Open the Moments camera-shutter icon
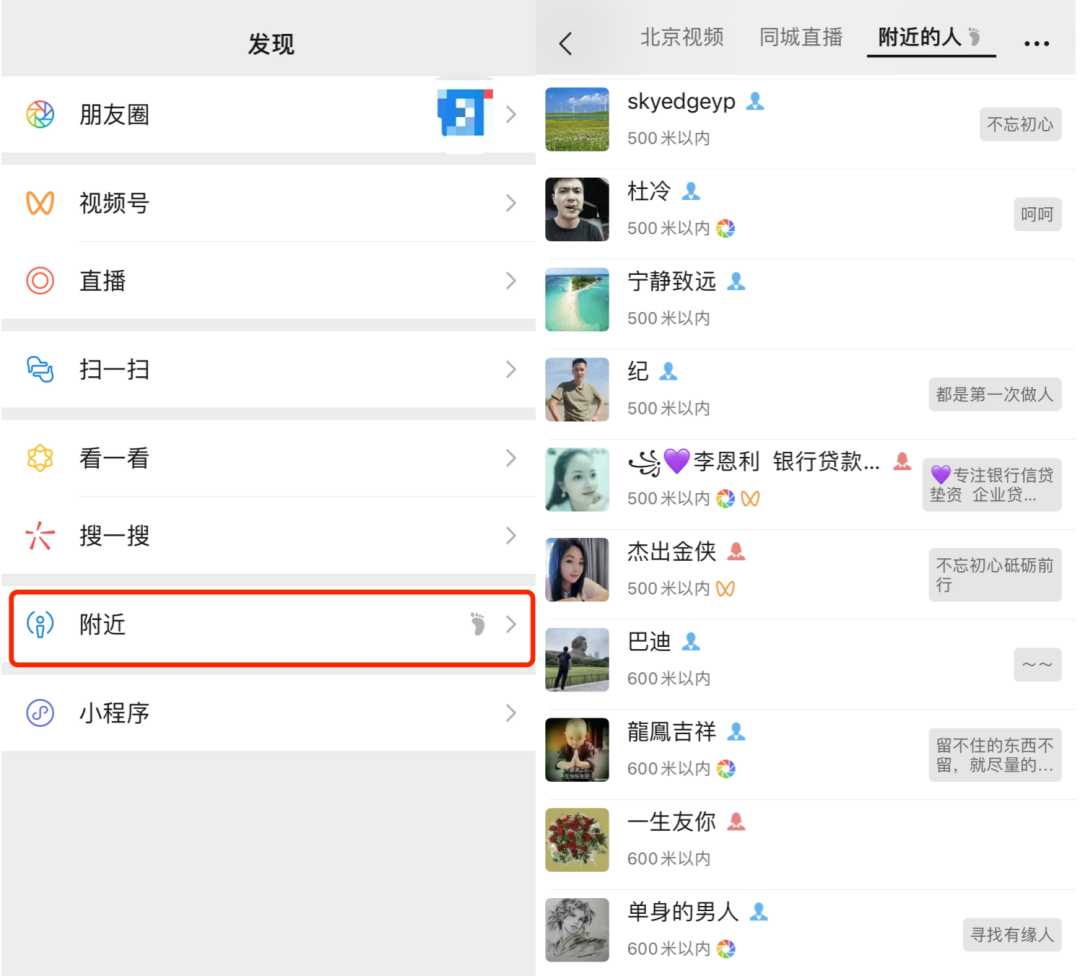Image resolution: width=1080 pixels, height=976 pixels. 40,114
